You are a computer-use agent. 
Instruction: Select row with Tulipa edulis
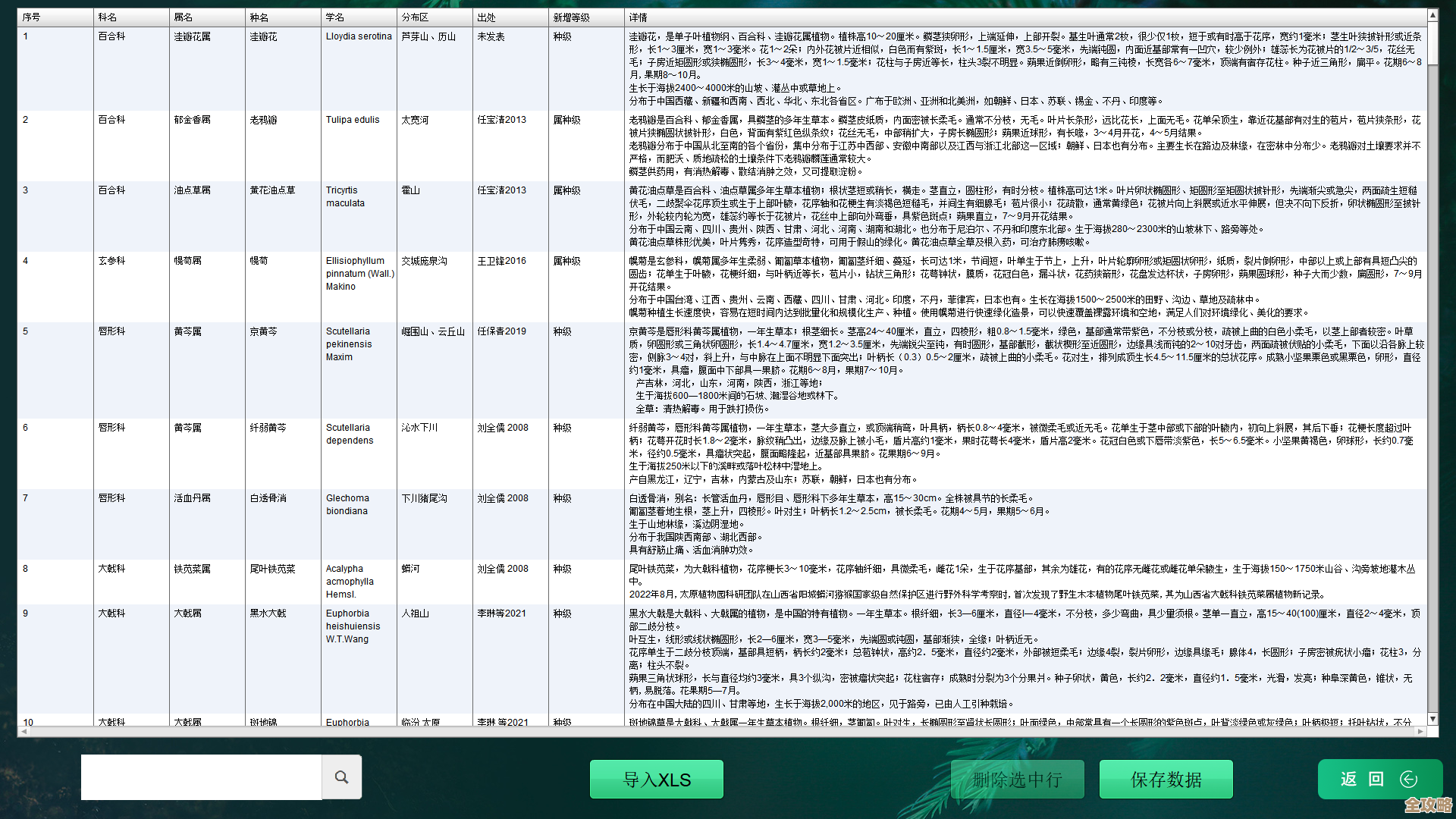[x=353, y=120]
